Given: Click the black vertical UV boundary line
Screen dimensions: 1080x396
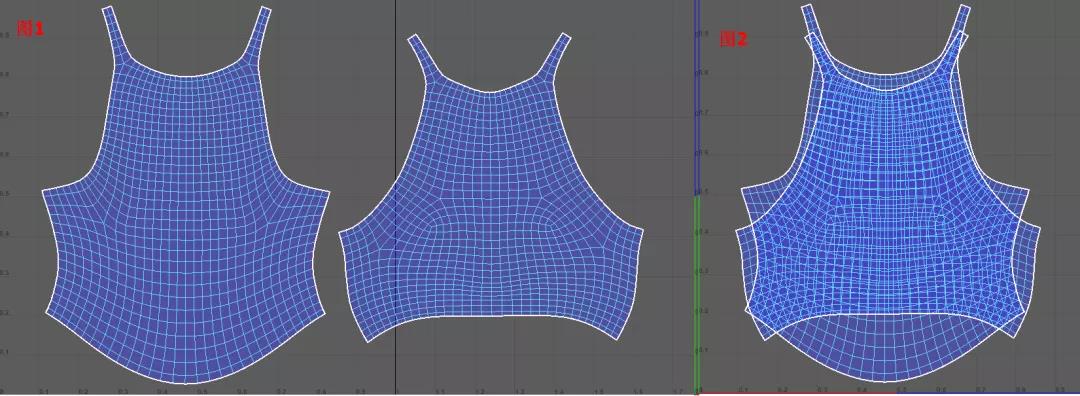Looking at the screenshot, I should click(x=396, y=198).
